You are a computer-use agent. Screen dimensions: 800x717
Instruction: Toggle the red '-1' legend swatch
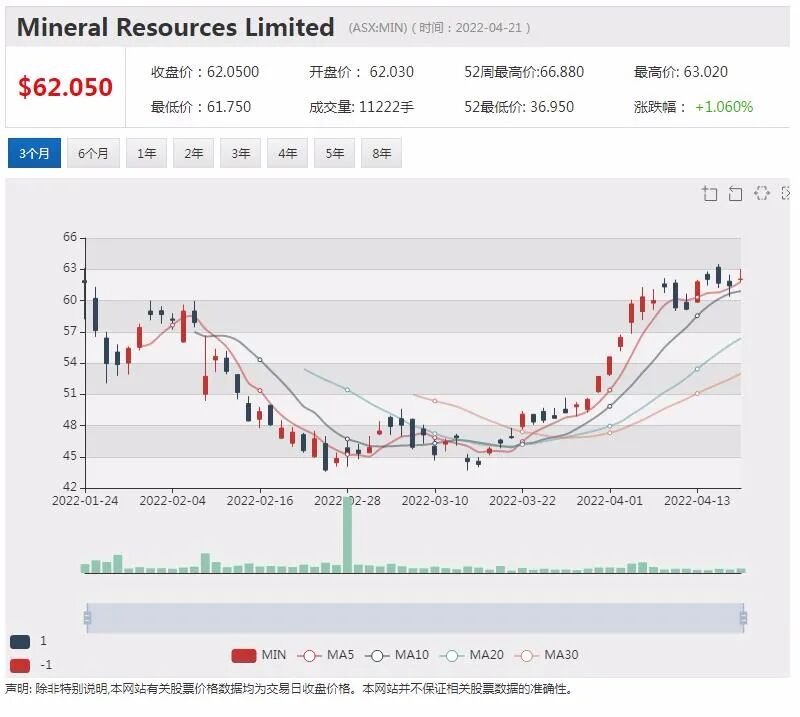(x=20, y=665)
